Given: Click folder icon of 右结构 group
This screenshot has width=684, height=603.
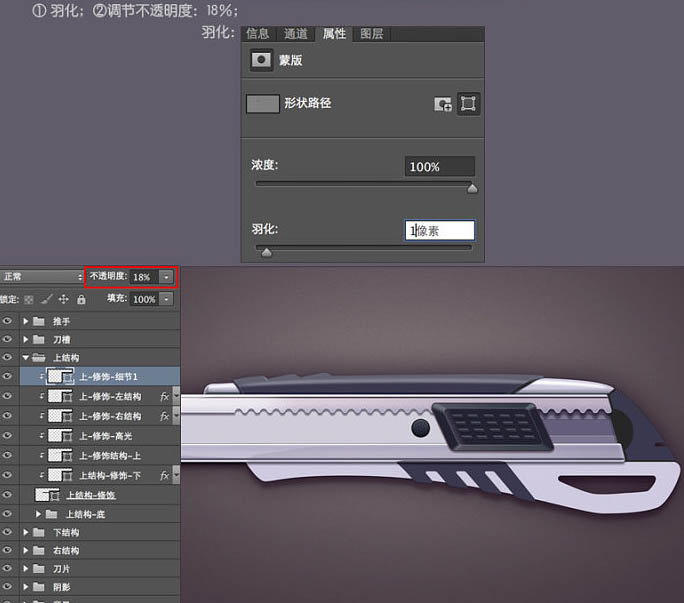Looking at the screenshot, I should (39, 551).
